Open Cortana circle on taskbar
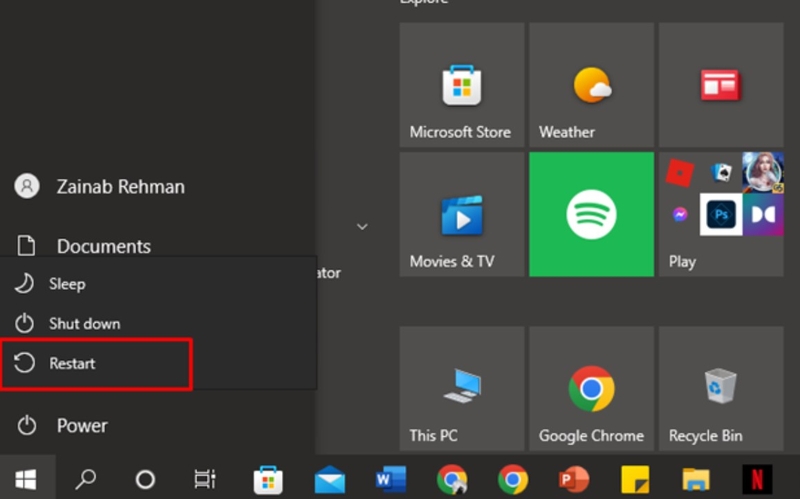800x499 pixels. [145, 479]
